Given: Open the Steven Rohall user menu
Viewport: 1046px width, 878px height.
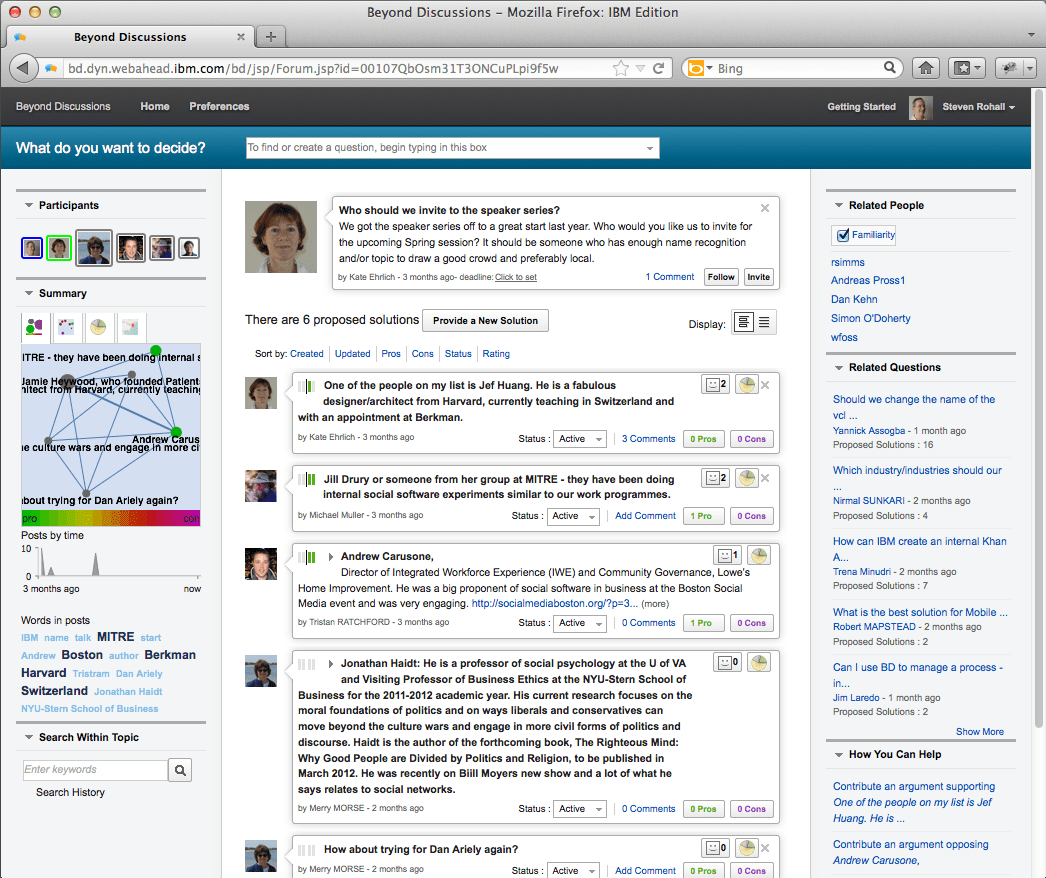Looking at the screenshot, I should [978, 107].
